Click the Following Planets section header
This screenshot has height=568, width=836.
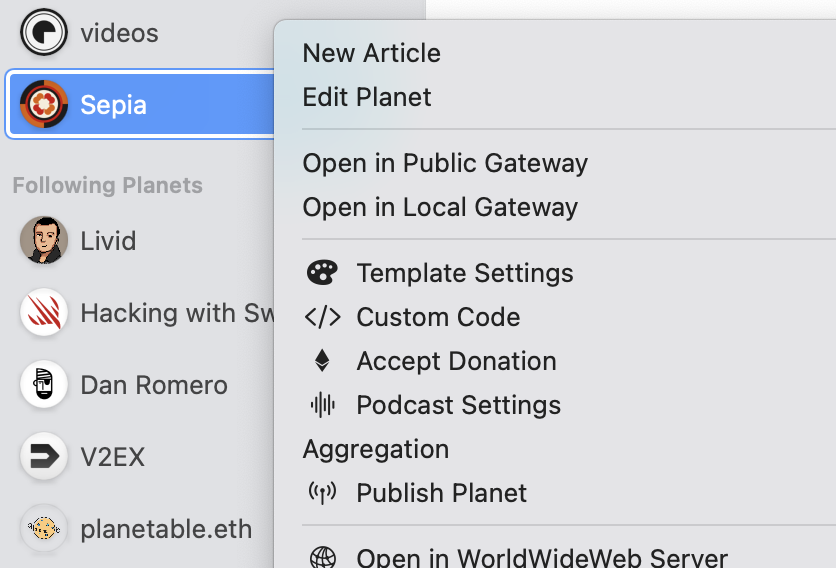click(x=107, y=185)
